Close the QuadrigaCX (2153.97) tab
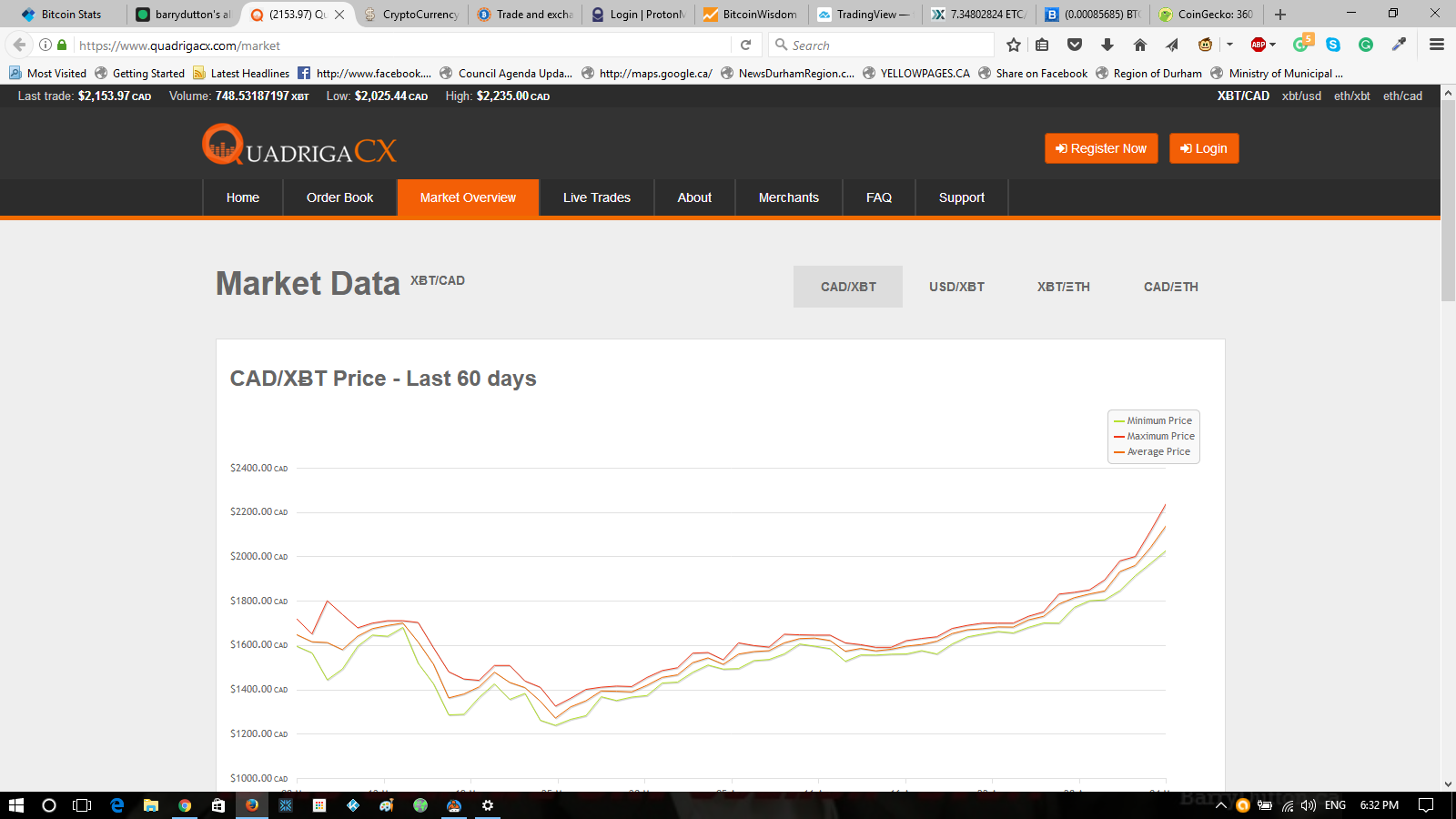The image size is (1456, 819). [339, 15]
